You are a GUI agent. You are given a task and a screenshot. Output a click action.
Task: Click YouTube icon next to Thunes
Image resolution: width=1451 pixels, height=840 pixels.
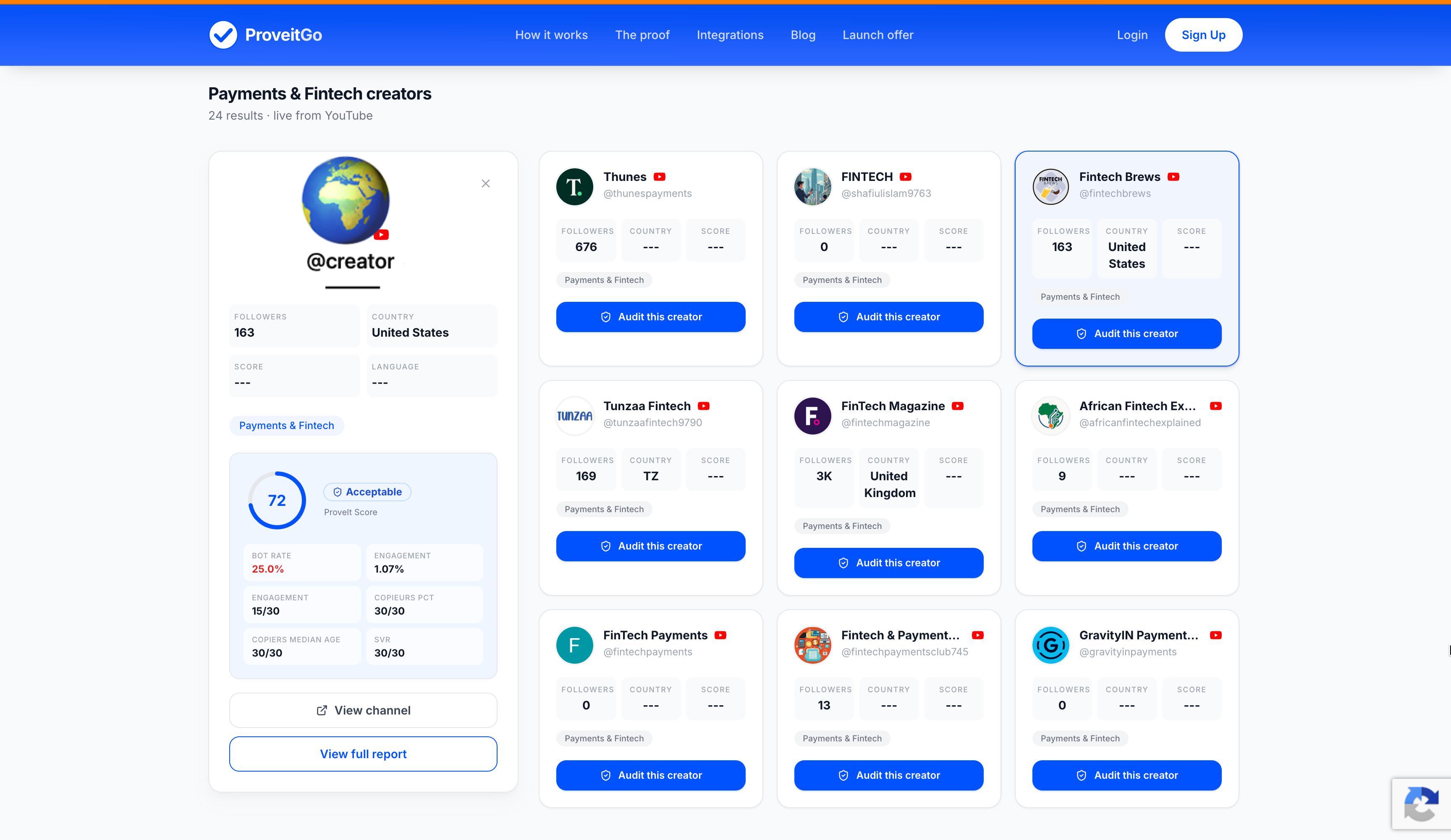pos(659,177)
